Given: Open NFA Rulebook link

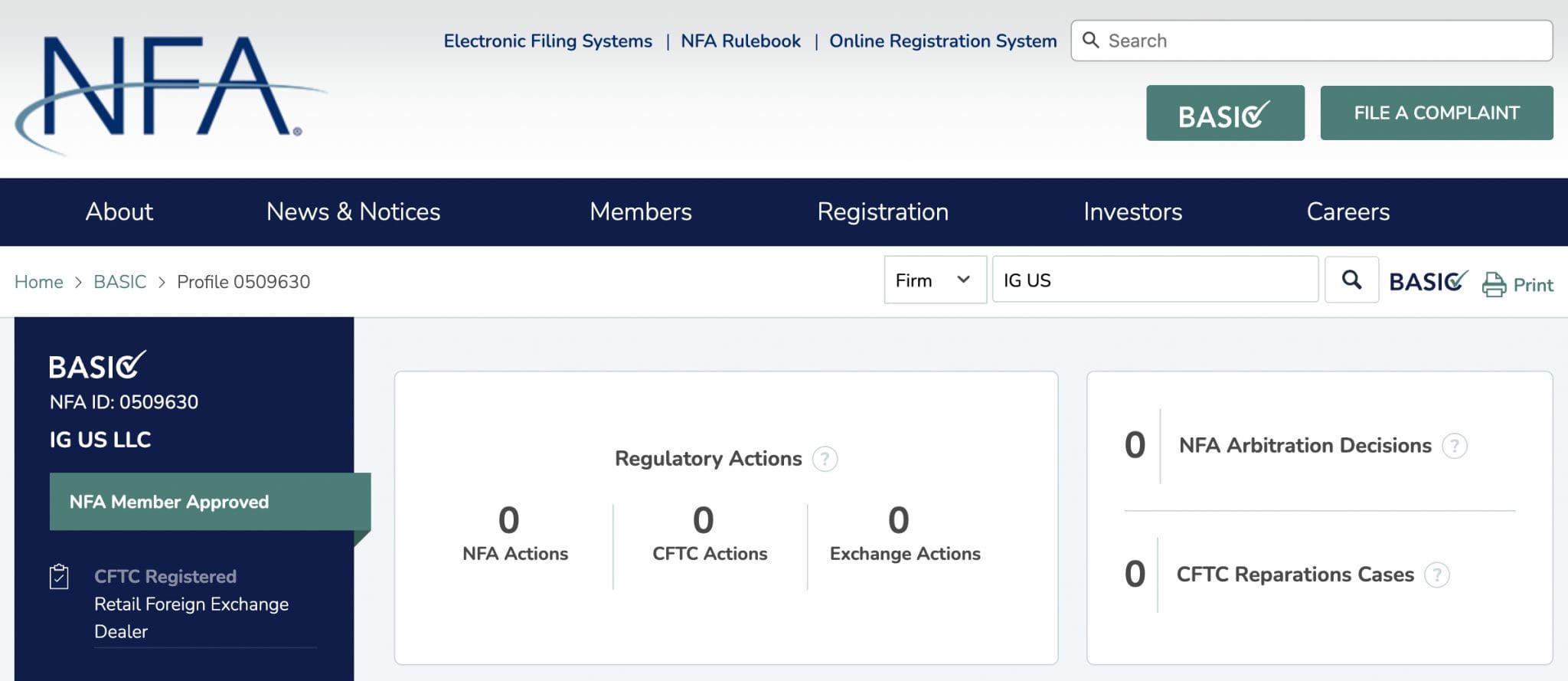Looking at the screenshot, I should coord(740,41).
